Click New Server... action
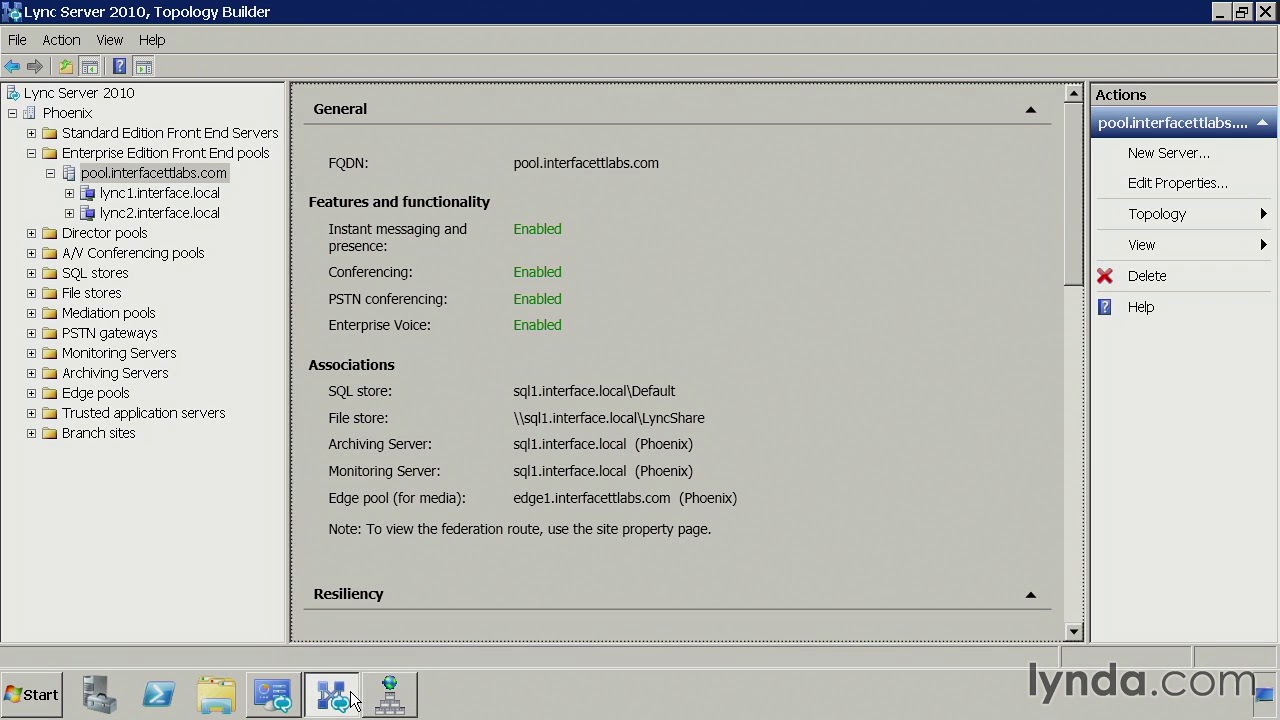The width and height of the screenshot is (1280, 720). pos(1168,153)
